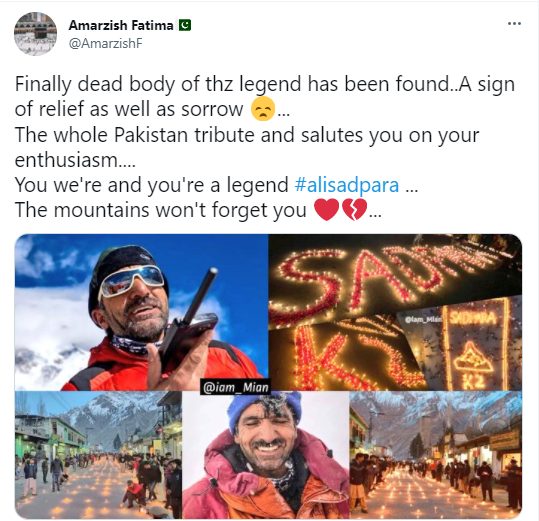539x521 pixels.
Task: Click the broken heart emoji
Action: pyautogui.click(x=354, y=210)
